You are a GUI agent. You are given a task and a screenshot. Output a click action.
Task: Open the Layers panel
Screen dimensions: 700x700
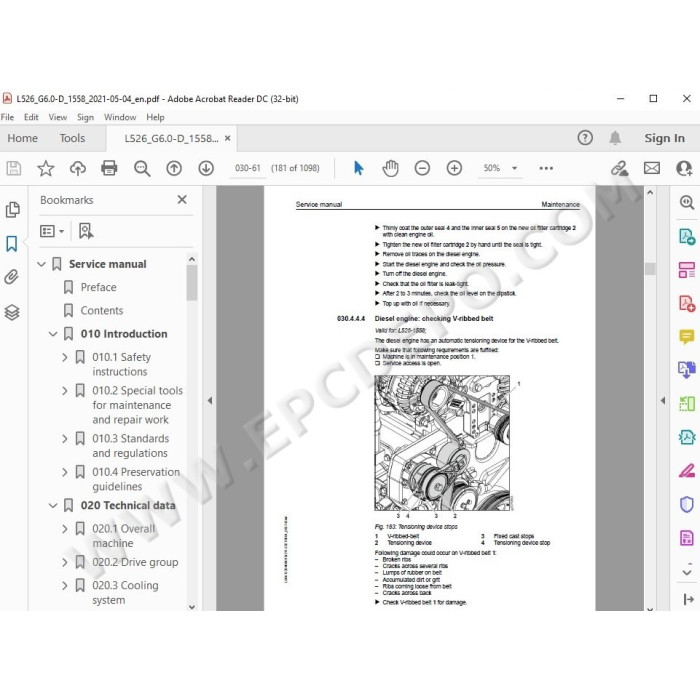click(x=12, y=312)
